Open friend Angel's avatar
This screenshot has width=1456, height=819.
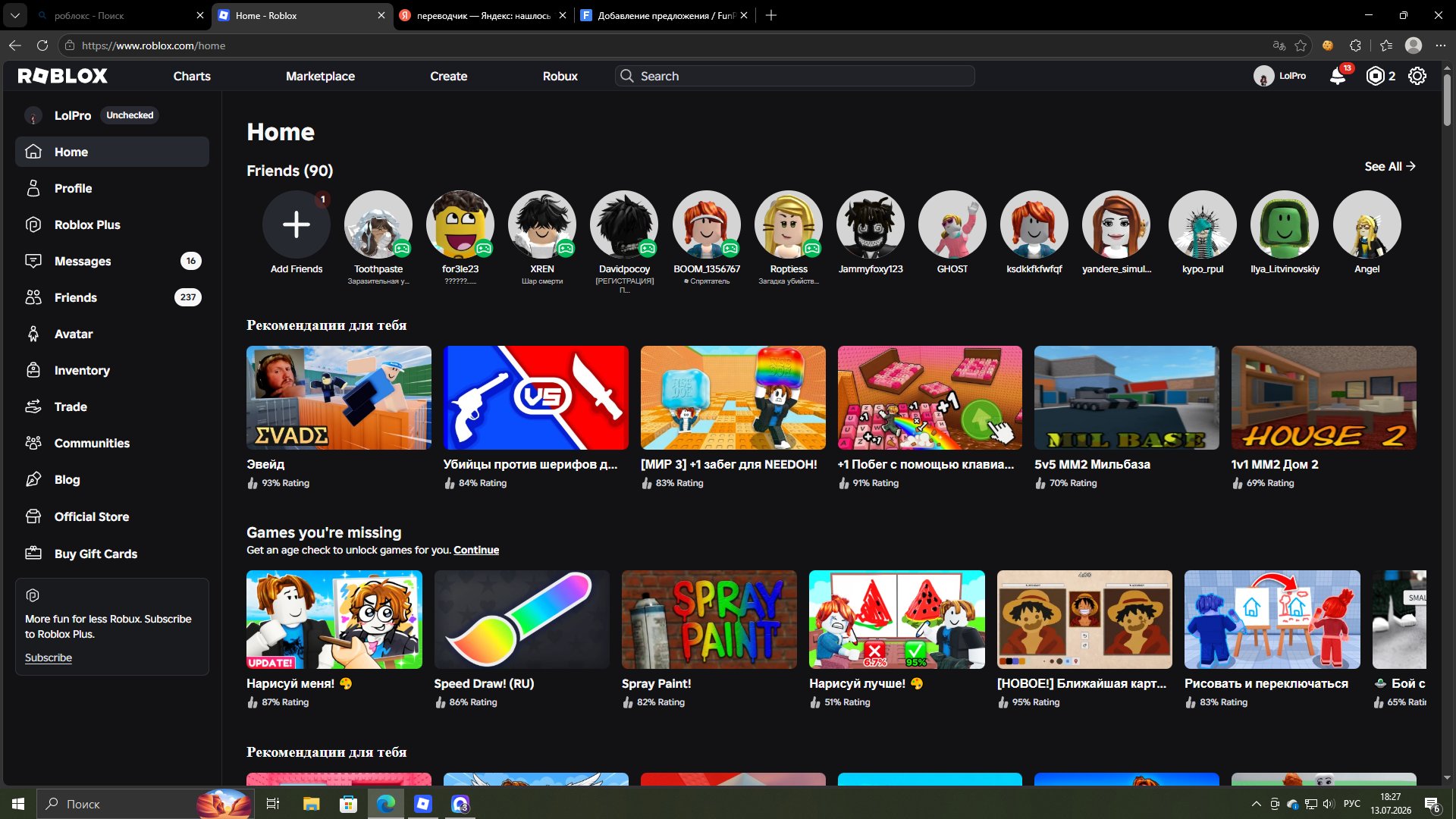(1367, 224)
